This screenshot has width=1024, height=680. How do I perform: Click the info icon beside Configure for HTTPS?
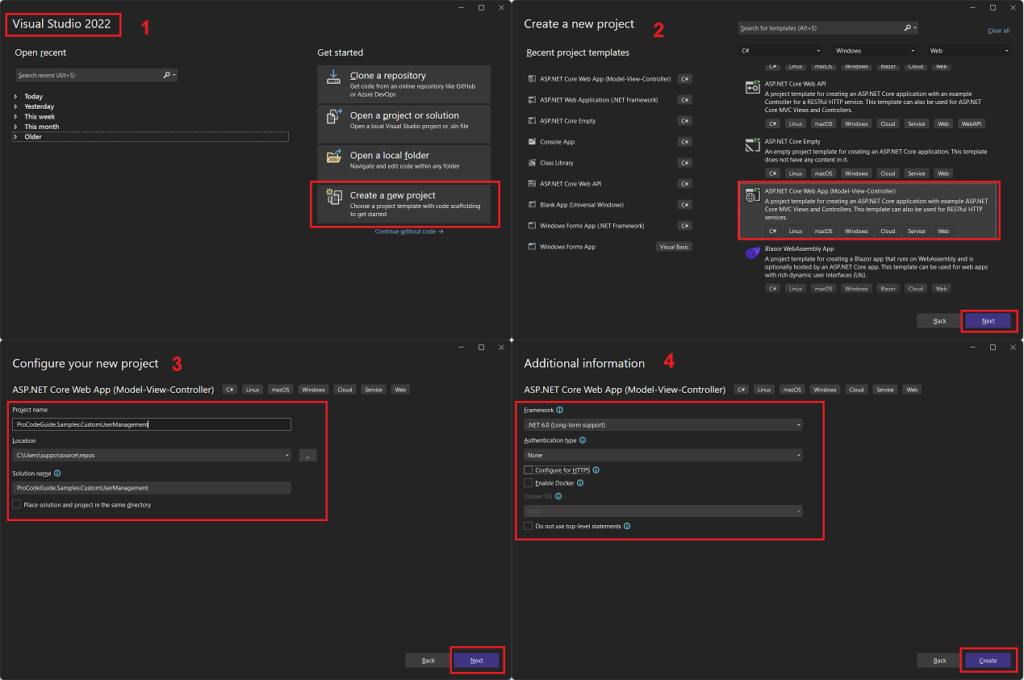596,470
